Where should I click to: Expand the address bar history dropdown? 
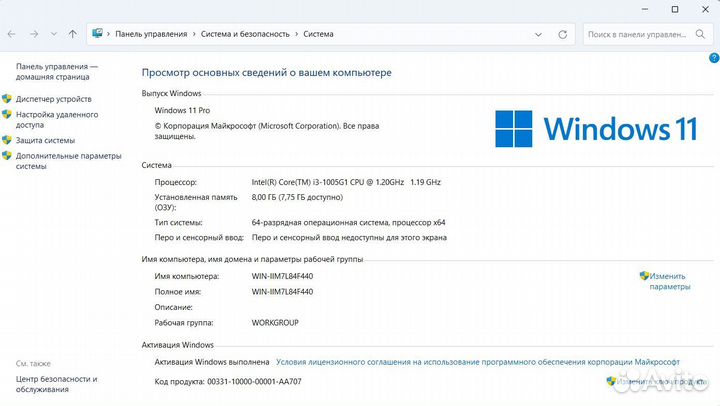click(x=538, y=34)
